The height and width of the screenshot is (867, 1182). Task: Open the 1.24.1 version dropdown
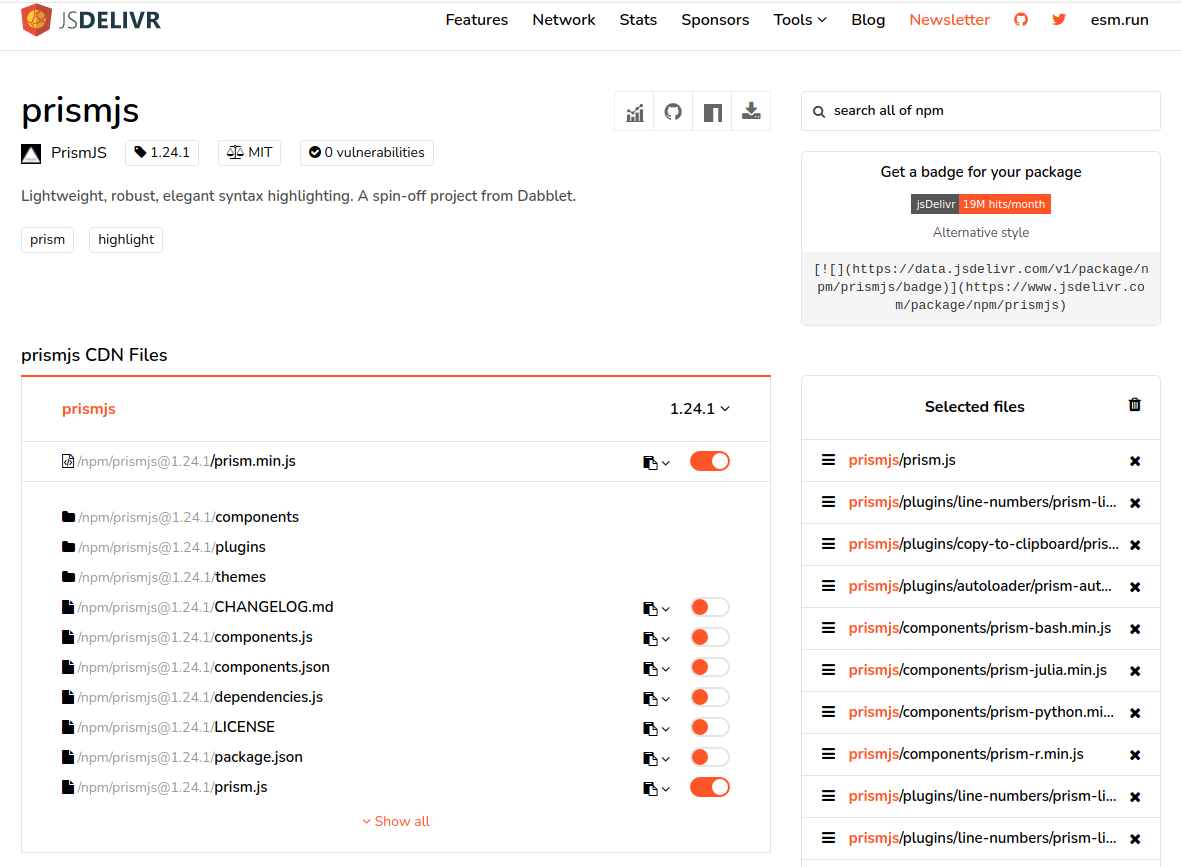tap(700, 409)
